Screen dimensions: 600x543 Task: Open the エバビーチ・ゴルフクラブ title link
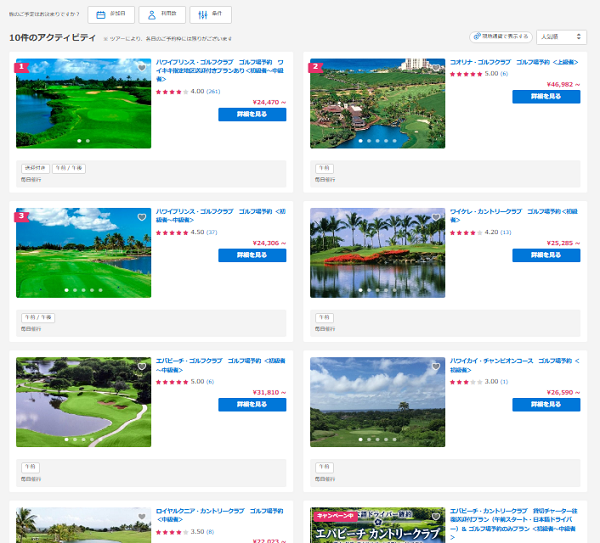221,365
